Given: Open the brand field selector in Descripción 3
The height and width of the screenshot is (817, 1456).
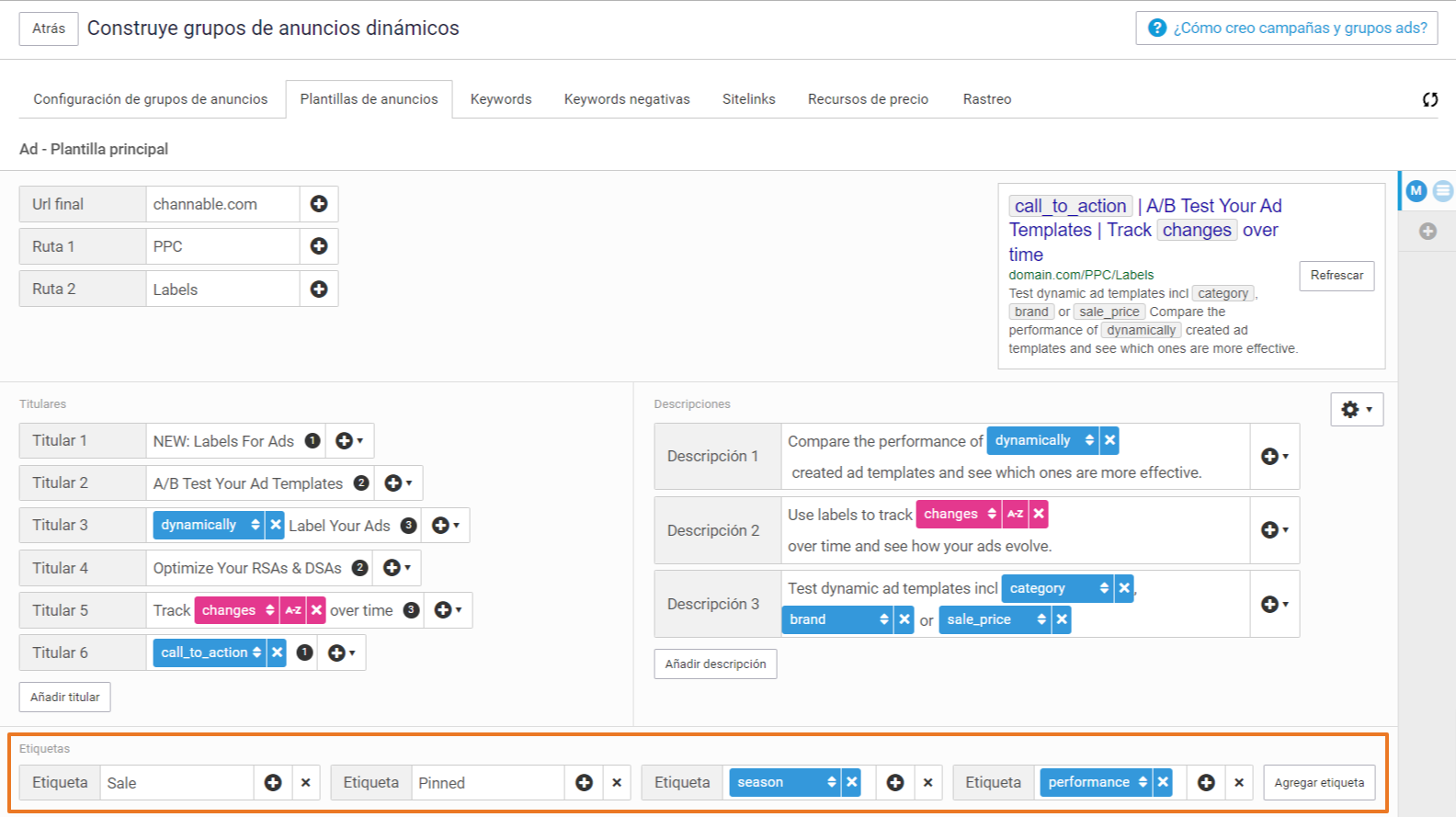Looking at the screenshot, I should point(837,619).
